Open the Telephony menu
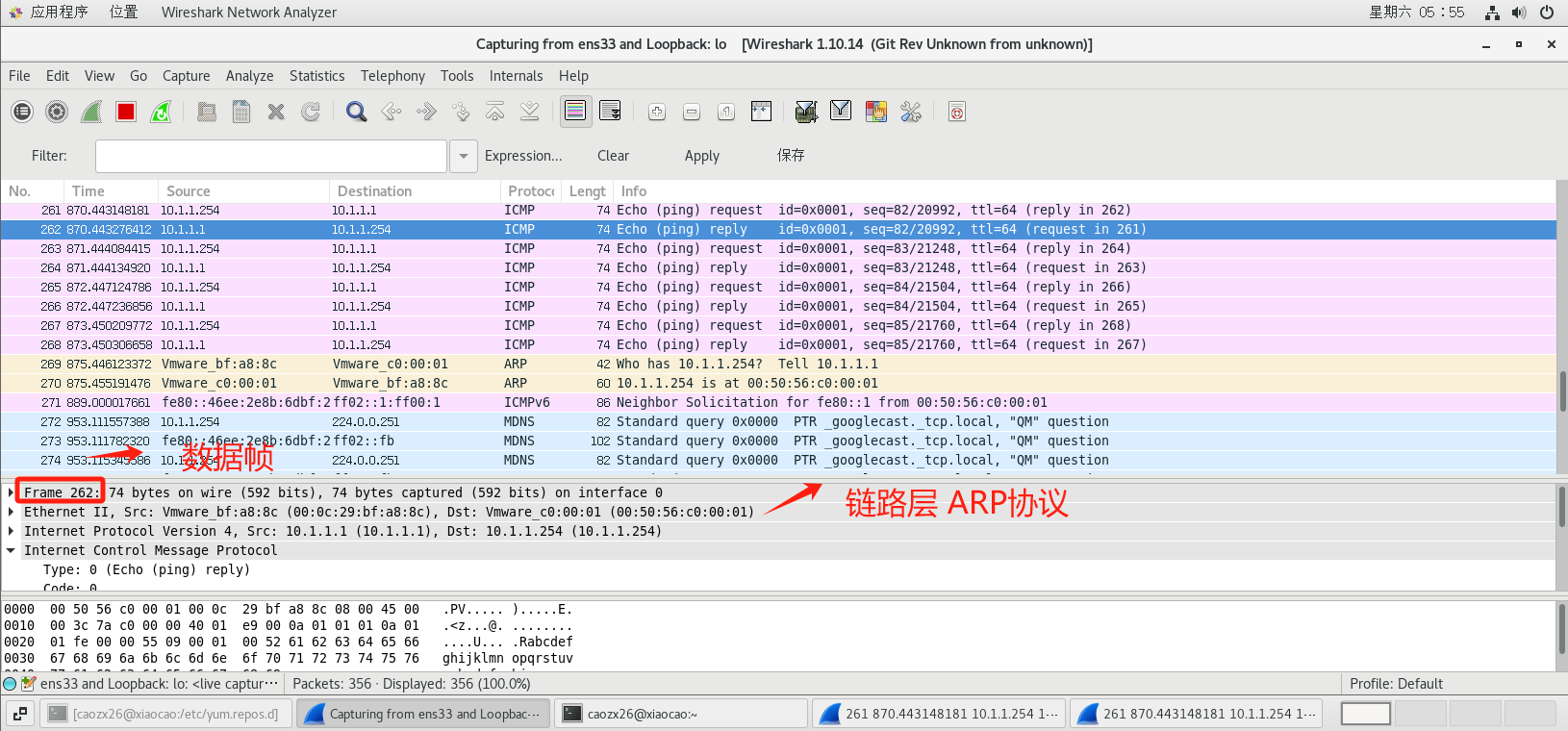This screenshot has width=1568, height=731. click(x=392, y=76)
